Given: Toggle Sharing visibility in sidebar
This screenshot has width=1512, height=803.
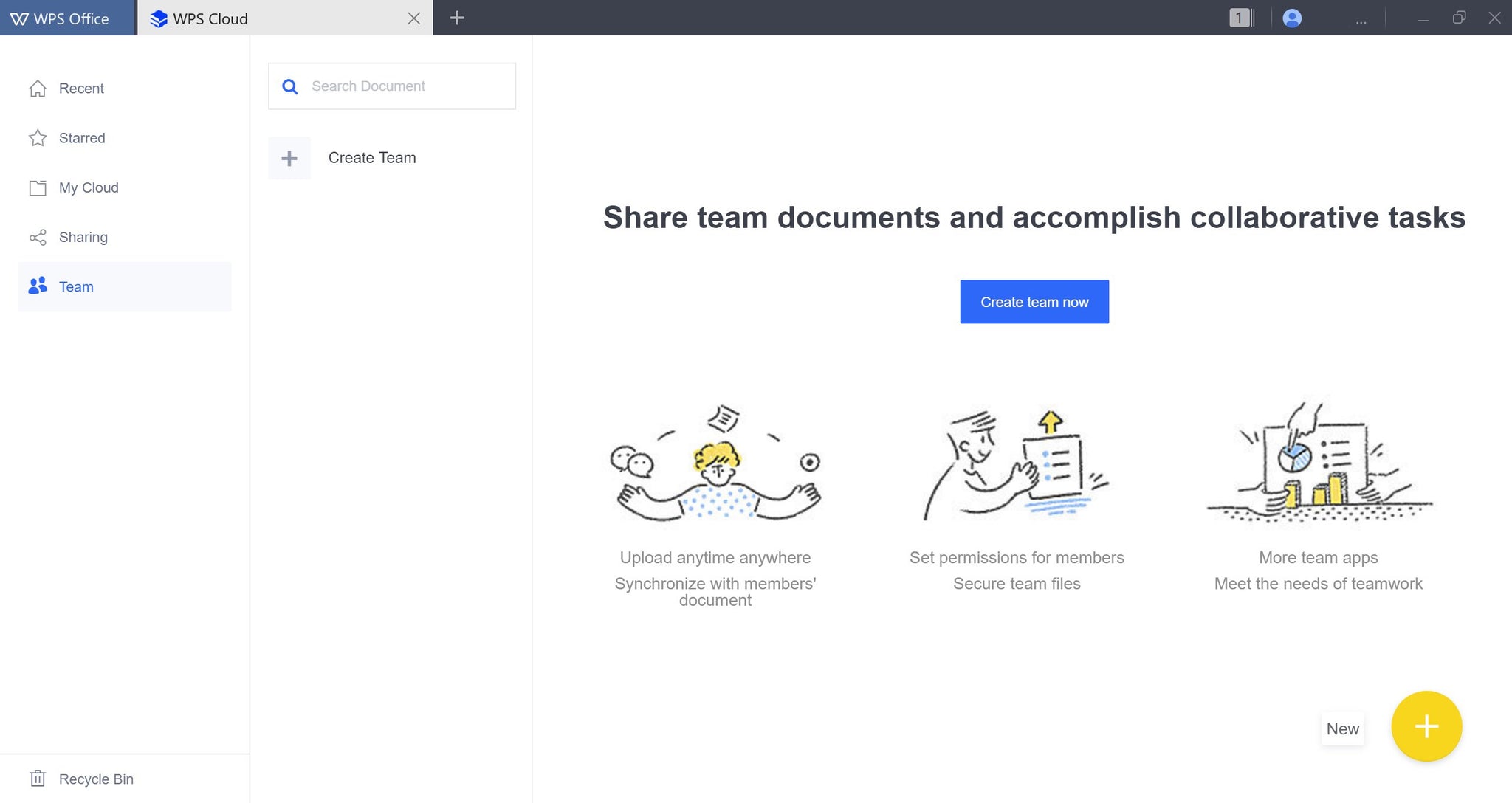Looking at the screenshot, I should [x=84, y=236].
